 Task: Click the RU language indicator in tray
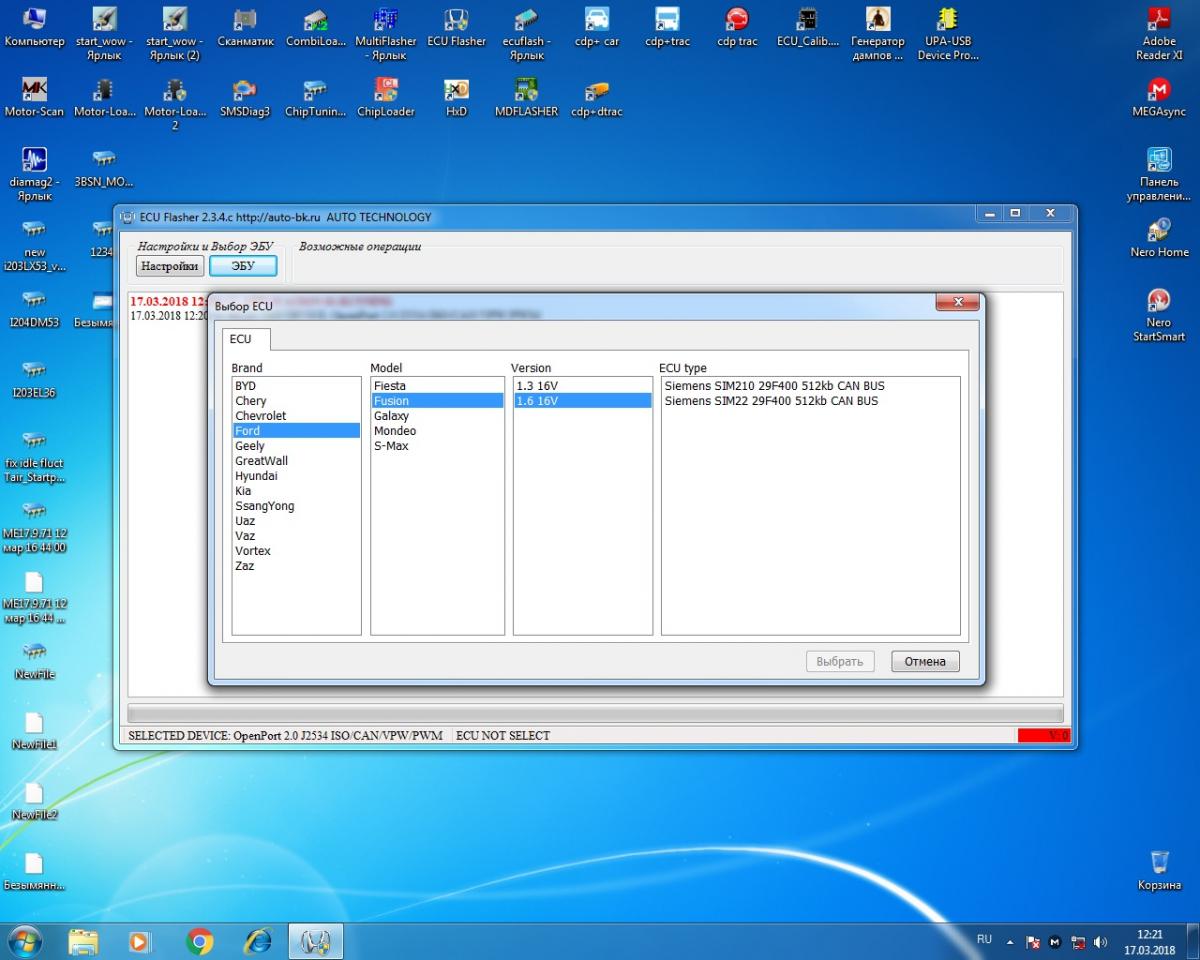click(984, 940)
